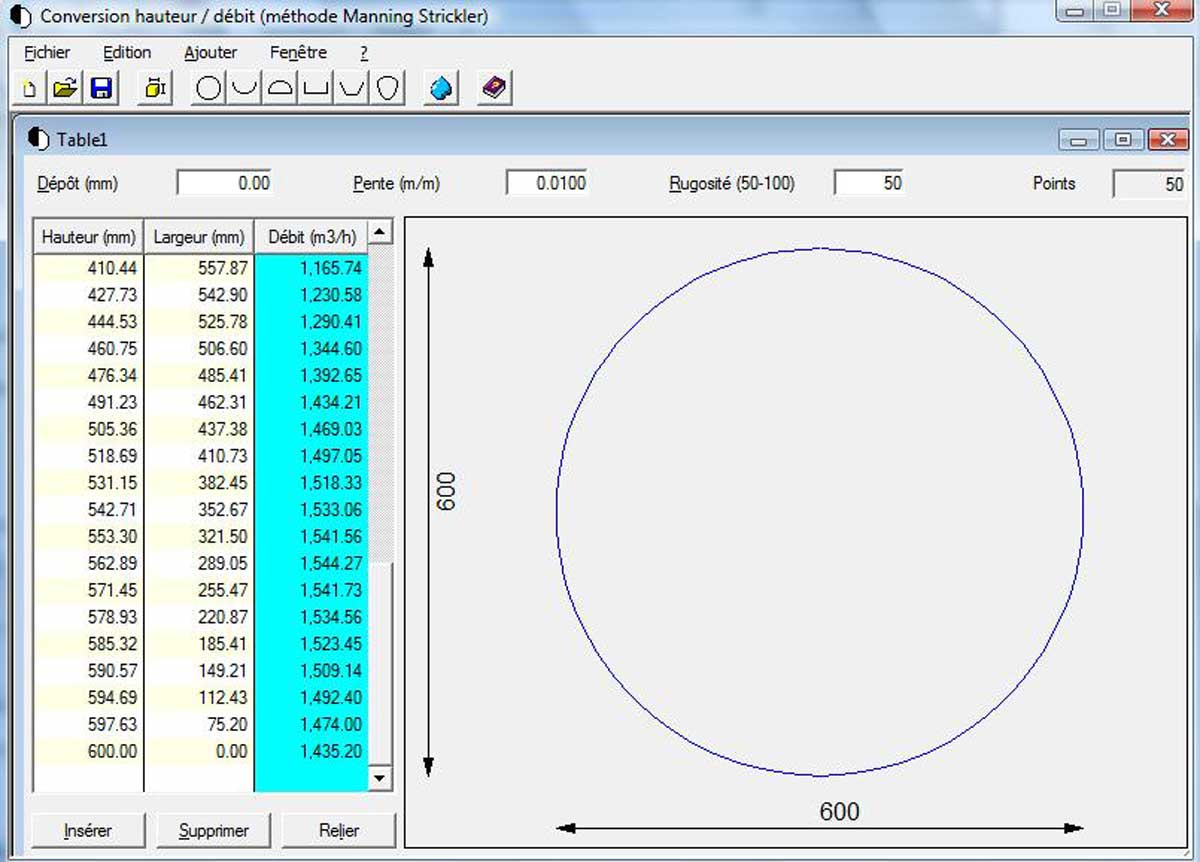
Task: Click the table scrollbar down arrow
Action: coord(380,778)
